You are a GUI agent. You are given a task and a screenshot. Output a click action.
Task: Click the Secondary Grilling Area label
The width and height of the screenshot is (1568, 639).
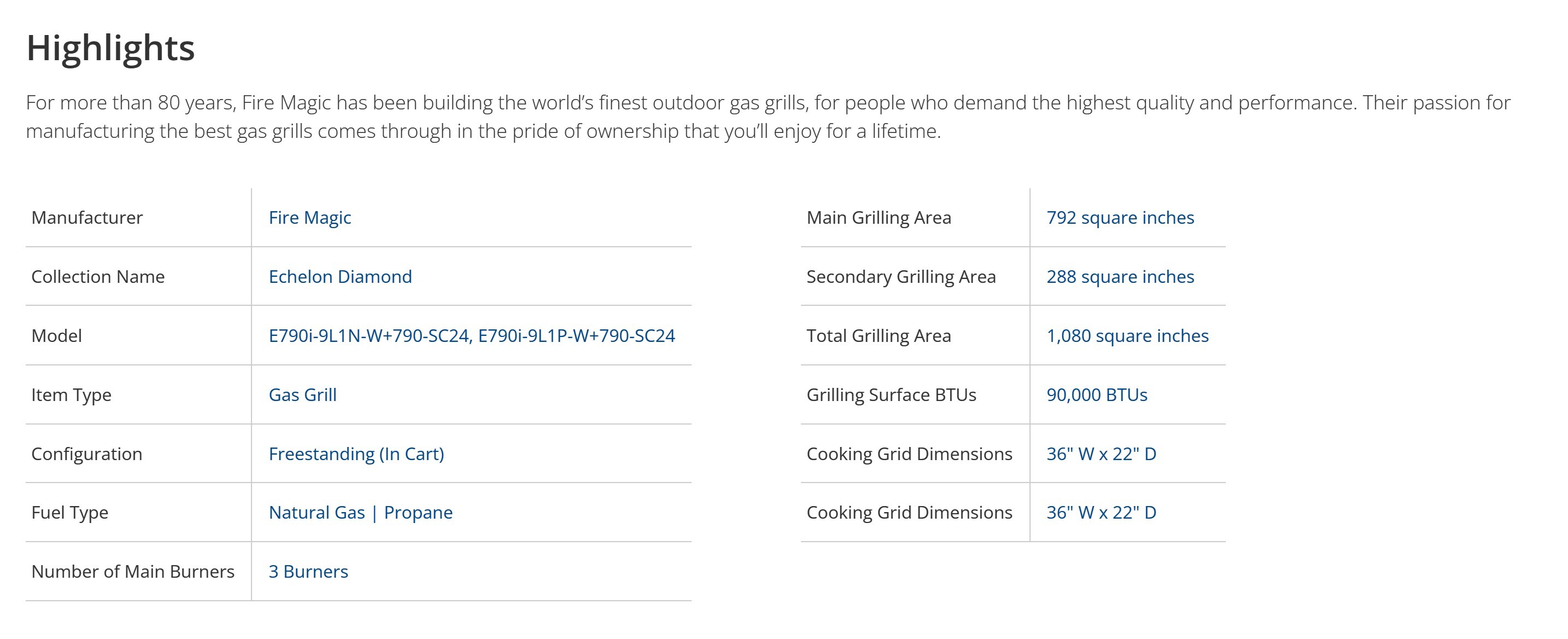pos(901,277)
